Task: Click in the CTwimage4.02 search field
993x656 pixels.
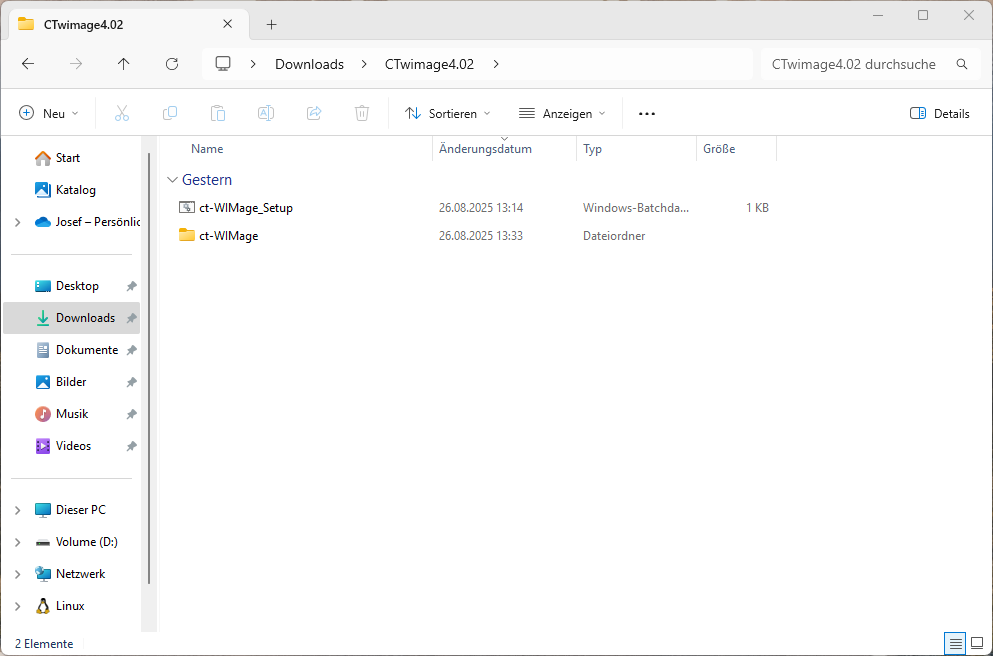Action: (x=853, y=64)
